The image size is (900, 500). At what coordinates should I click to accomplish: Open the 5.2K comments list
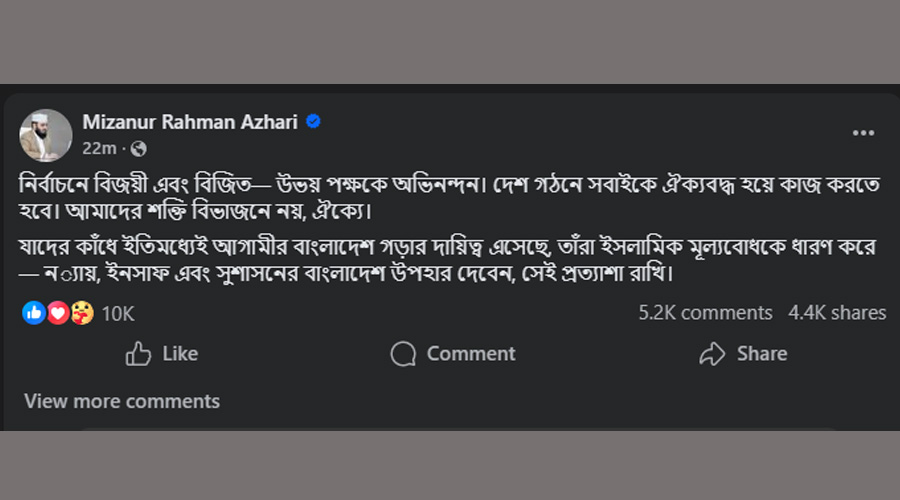coord(705,313)
